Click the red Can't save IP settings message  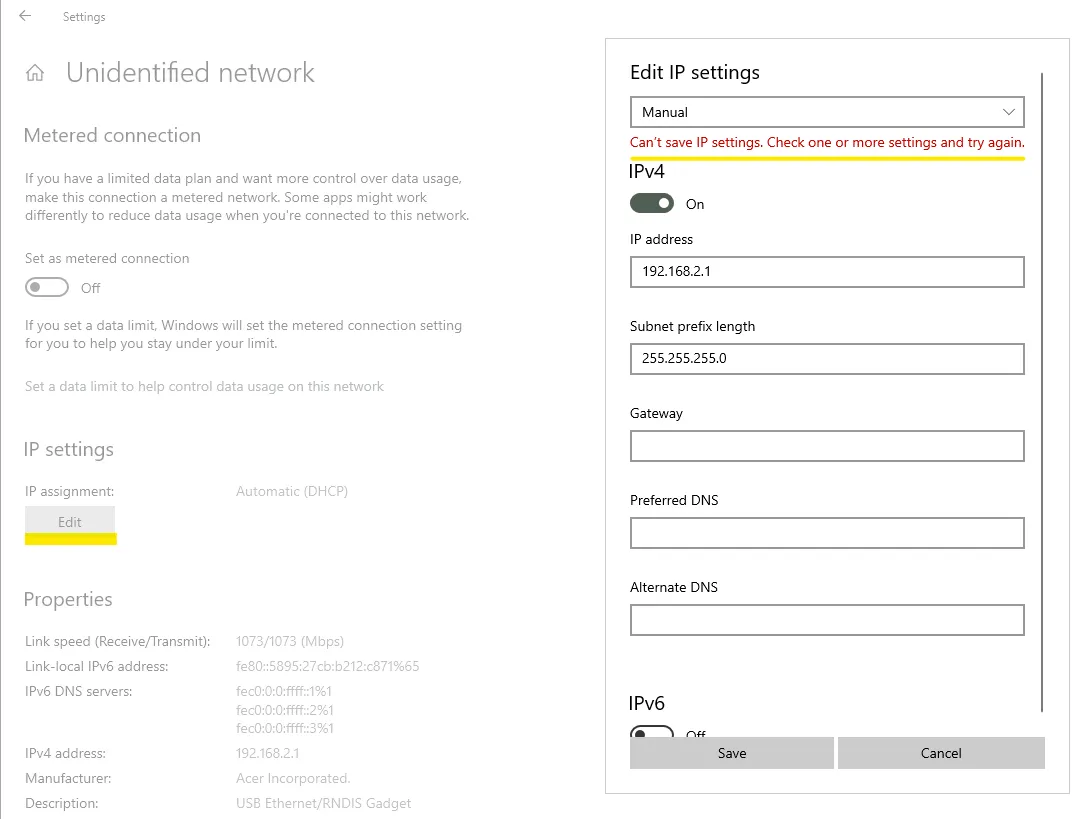click(826, 142)
